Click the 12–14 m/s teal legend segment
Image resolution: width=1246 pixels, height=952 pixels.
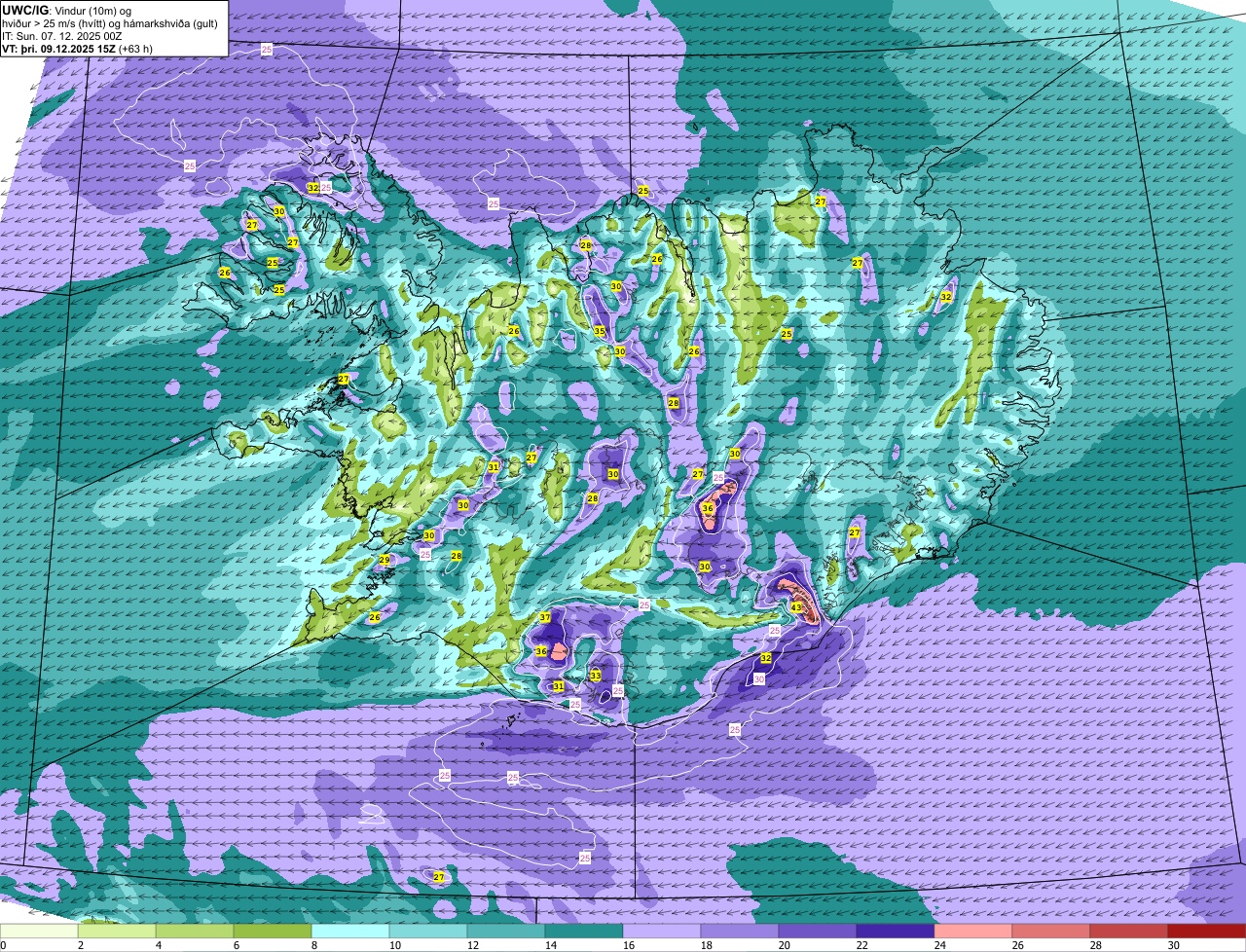[506, 932]
